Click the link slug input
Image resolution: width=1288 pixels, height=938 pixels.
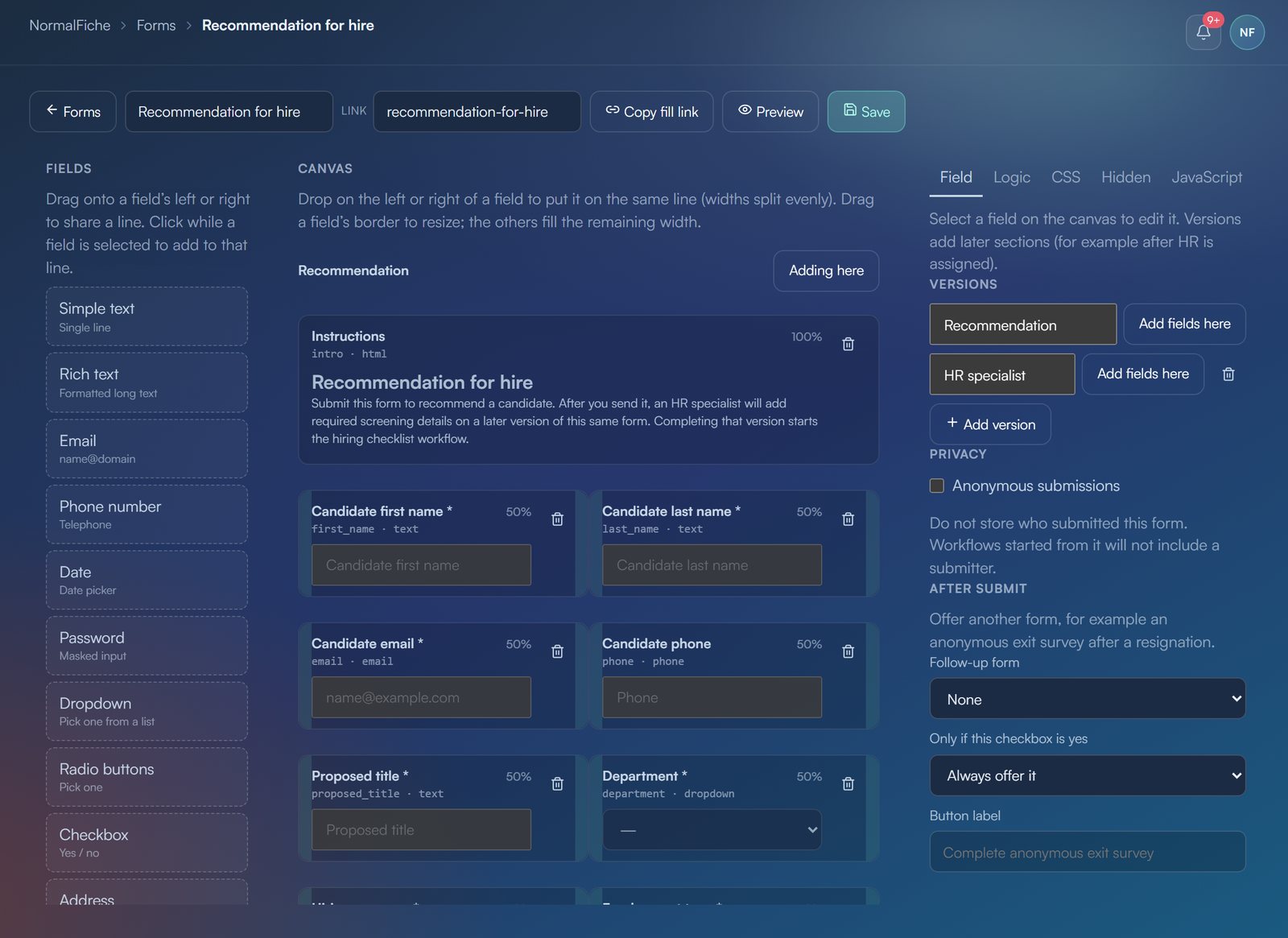[477, 111]
